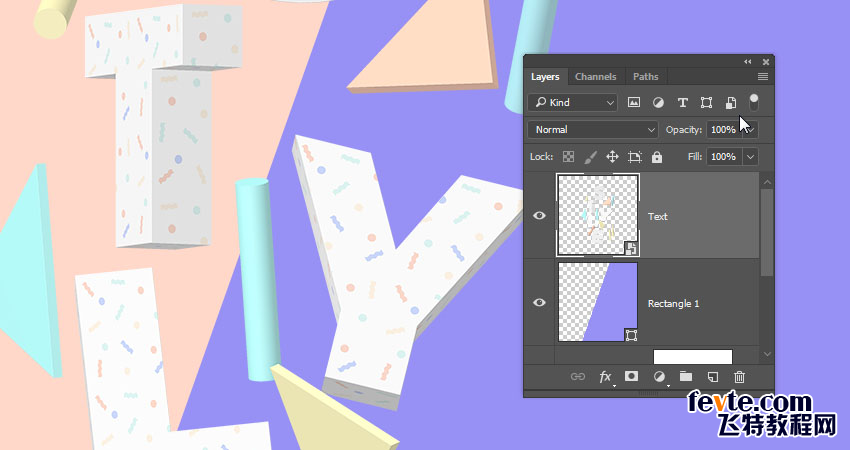The width and height of the screenshot is (850, 450).
Task: Click the Fill label
Action: click(x=695, y=157)
